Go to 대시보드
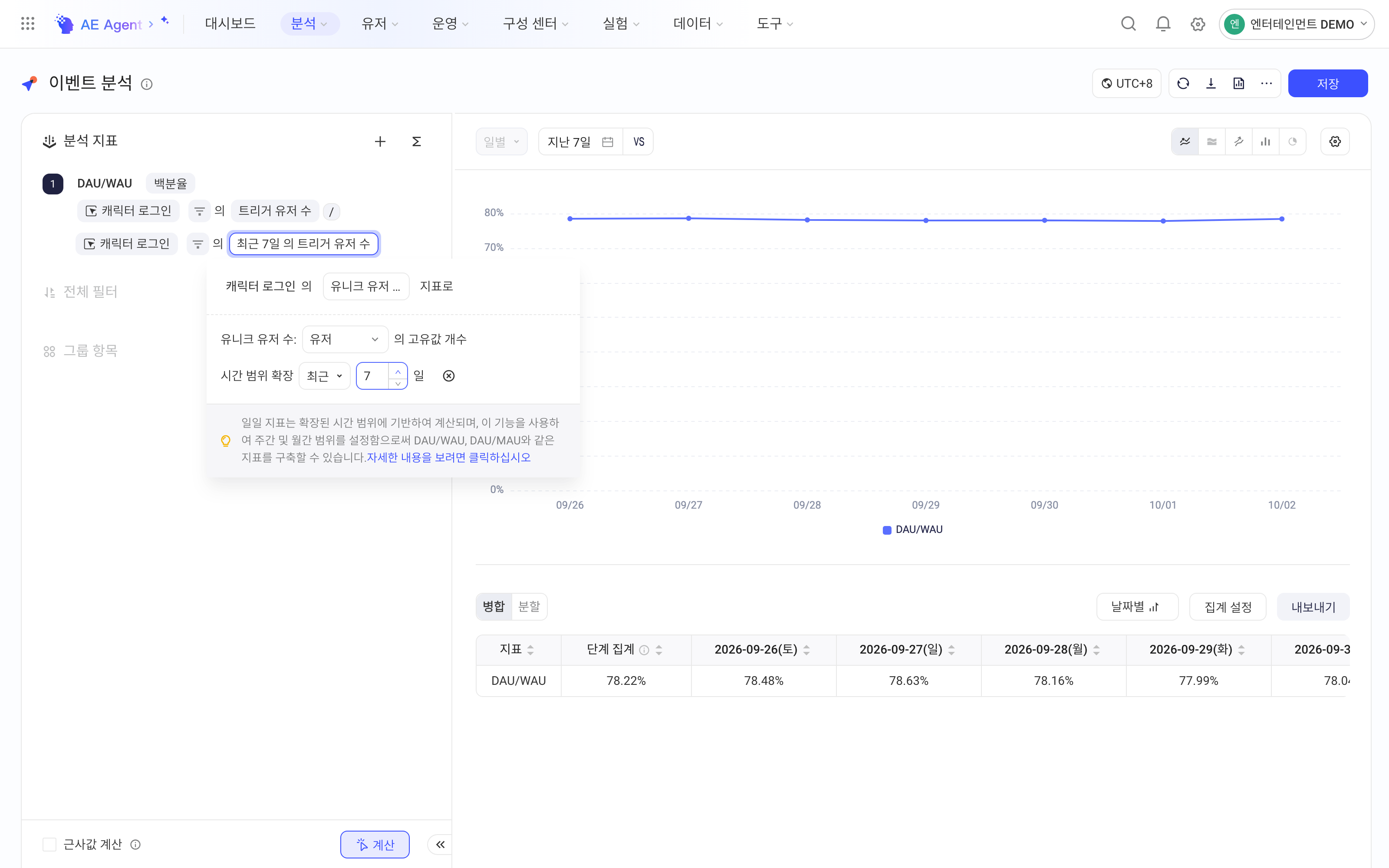 click(230, 23)
